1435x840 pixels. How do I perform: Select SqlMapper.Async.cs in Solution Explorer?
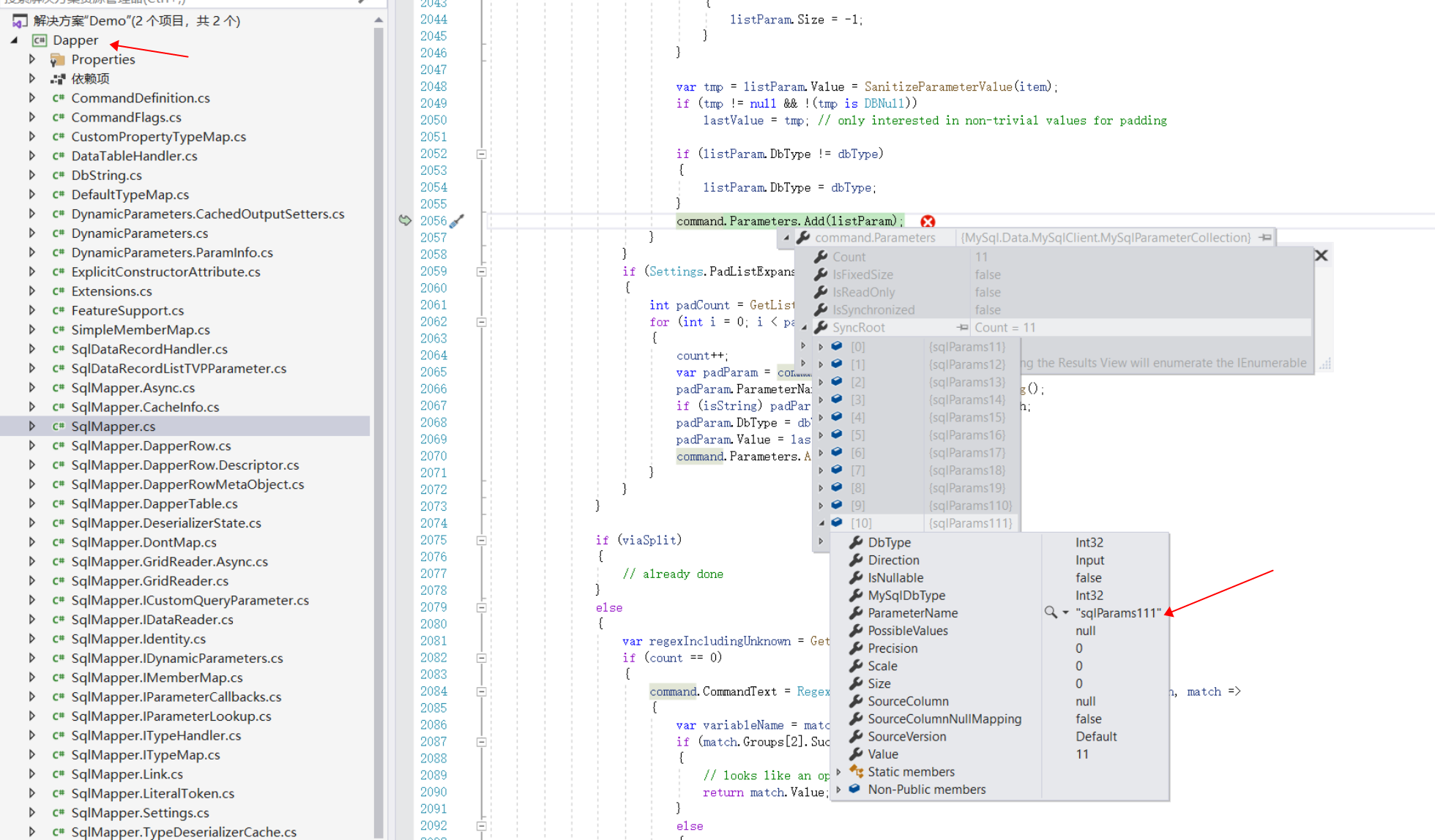click(133, 388)
